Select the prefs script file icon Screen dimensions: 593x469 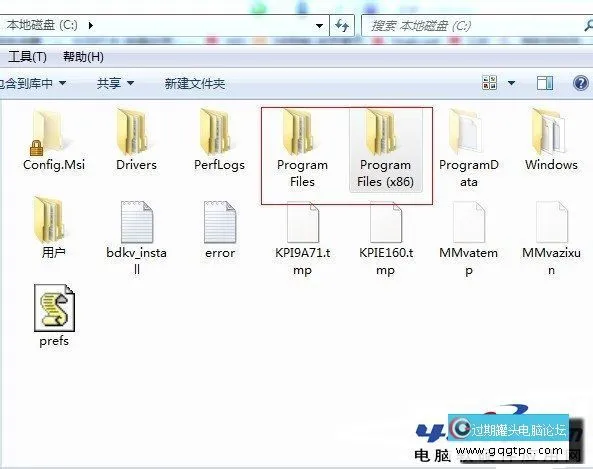pos(54,308)
